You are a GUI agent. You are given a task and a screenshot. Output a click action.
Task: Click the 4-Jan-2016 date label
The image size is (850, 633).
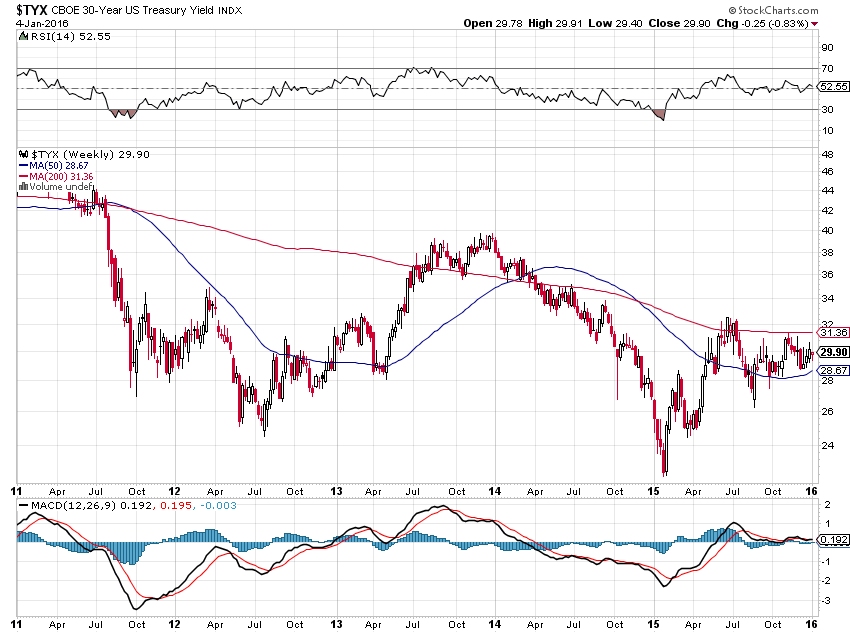[35, 23]
